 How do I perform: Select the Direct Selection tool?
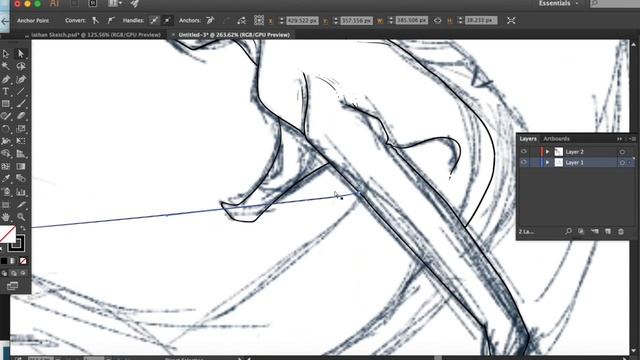(20, 53)
